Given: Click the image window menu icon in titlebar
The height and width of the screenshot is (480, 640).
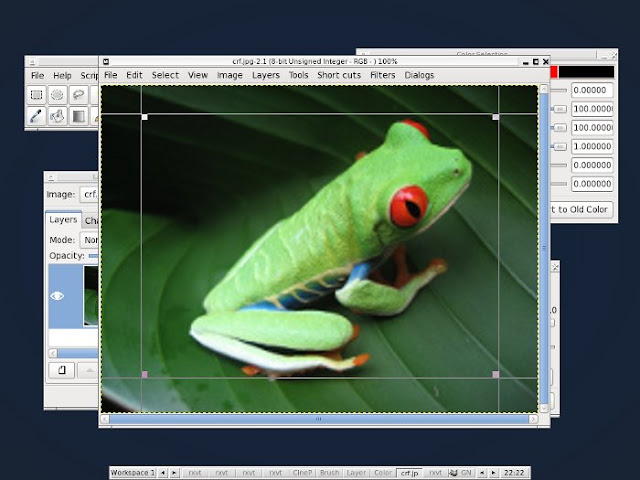Looking at the screenshot, I should 106,62.
